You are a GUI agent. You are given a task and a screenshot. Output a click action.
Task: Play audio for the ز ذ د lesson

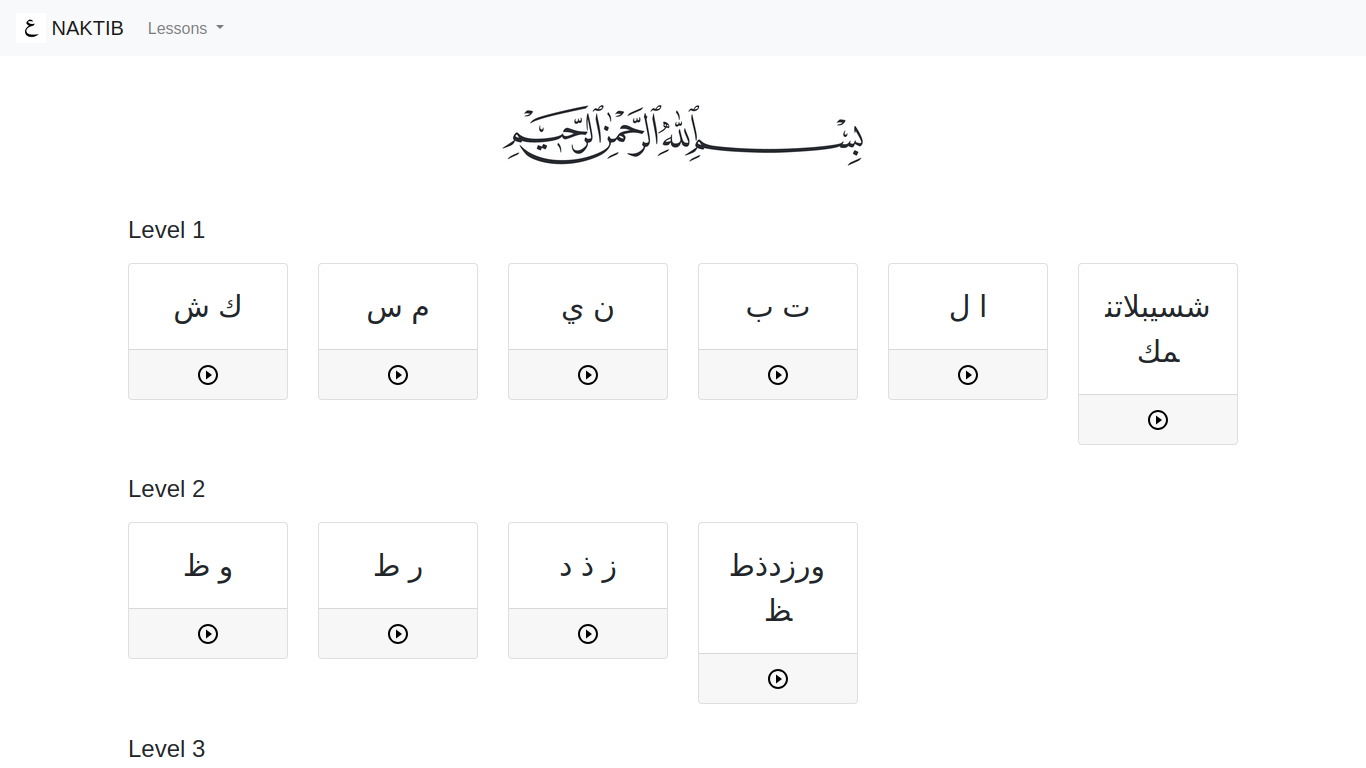click(587, 633)
